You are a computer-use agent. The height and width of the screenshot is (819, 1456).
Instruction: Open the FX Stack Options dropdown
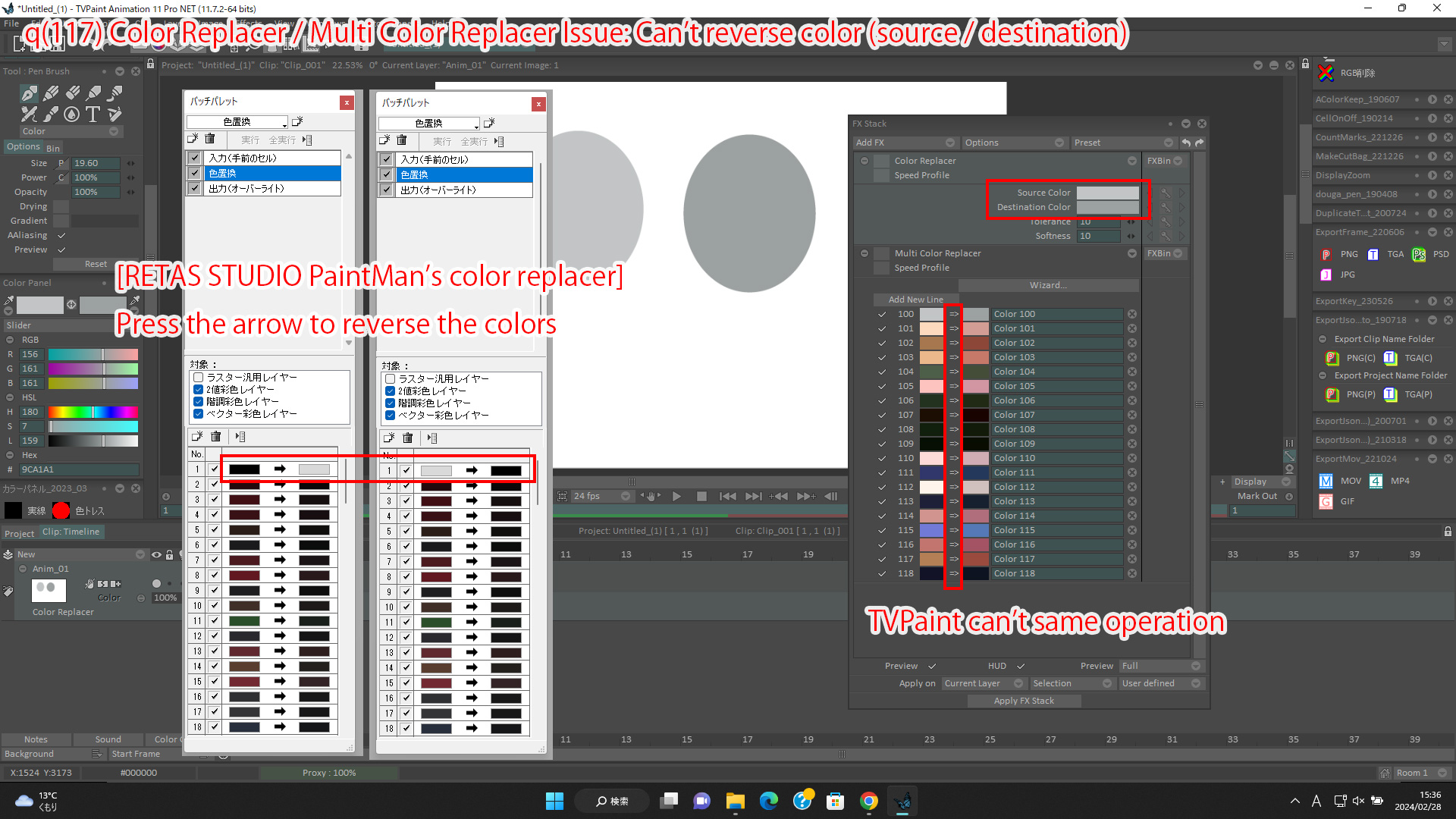pyautogui.click(x=1015, y=143)
